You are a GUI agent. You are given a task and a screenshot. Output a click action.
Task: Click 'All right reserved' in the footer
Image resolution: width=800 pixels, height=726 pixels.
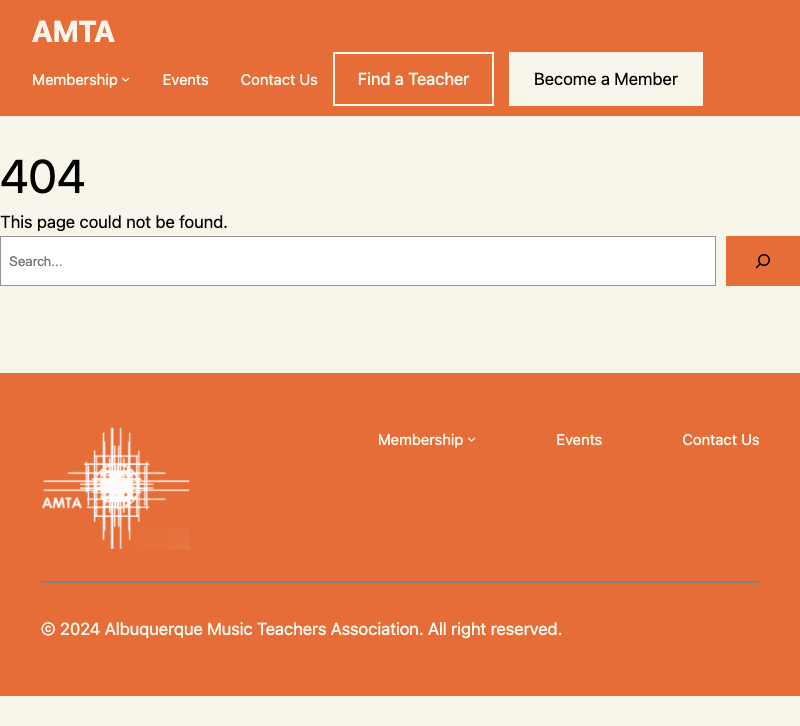[494, 629]
